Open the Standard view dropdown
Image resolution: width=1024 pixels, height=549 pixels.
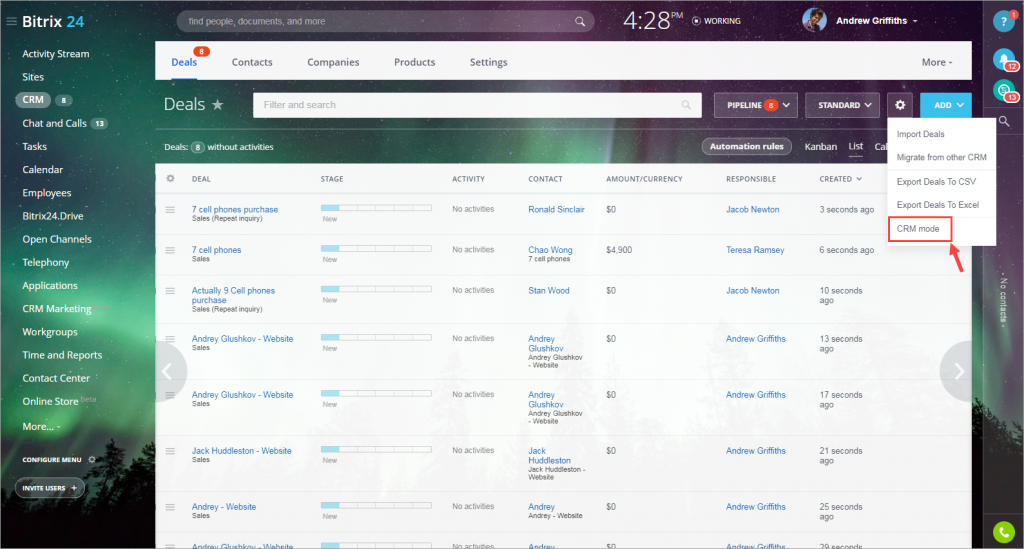(843, 105)
